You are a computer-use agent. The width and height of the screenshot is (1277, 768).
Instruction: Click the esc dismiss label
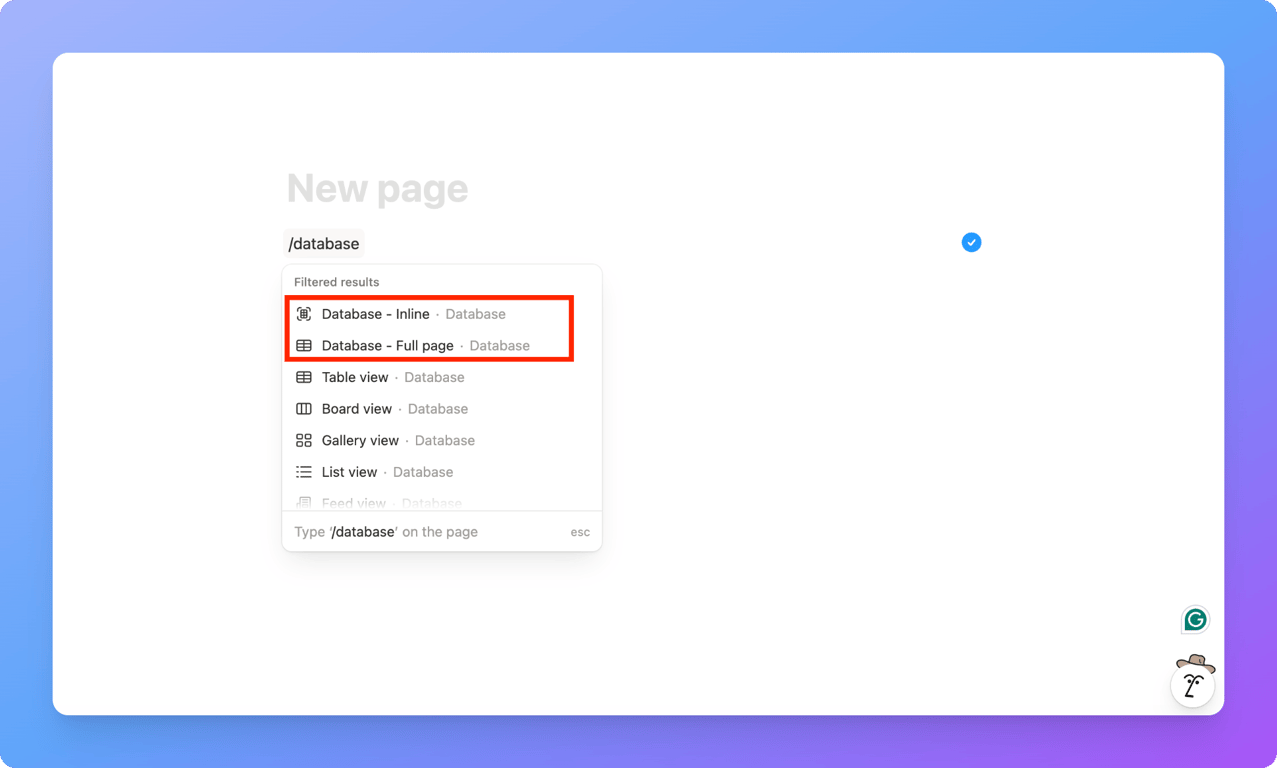(x=580, y=531)
